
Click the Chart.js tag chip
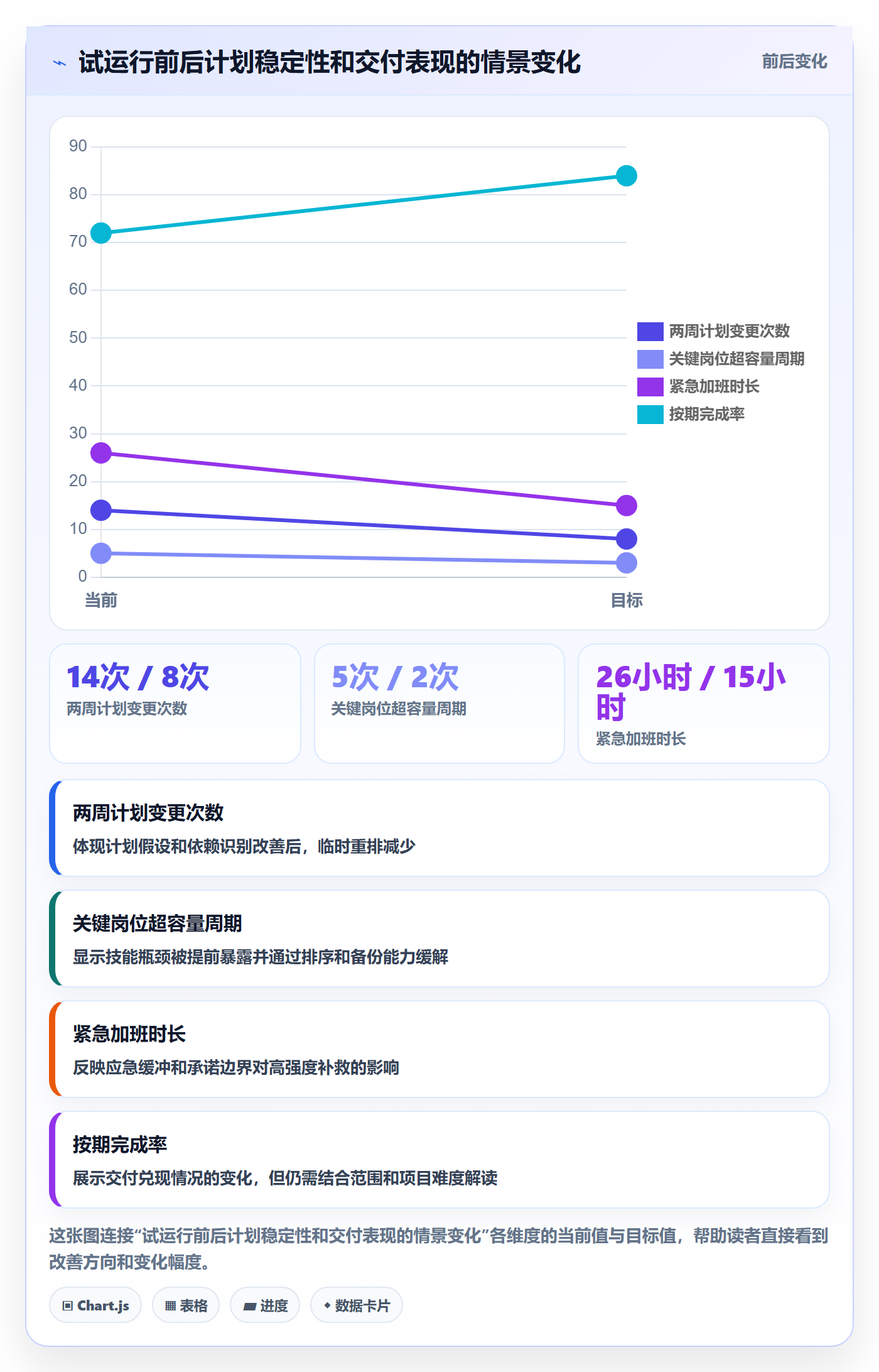point(95,1305)
